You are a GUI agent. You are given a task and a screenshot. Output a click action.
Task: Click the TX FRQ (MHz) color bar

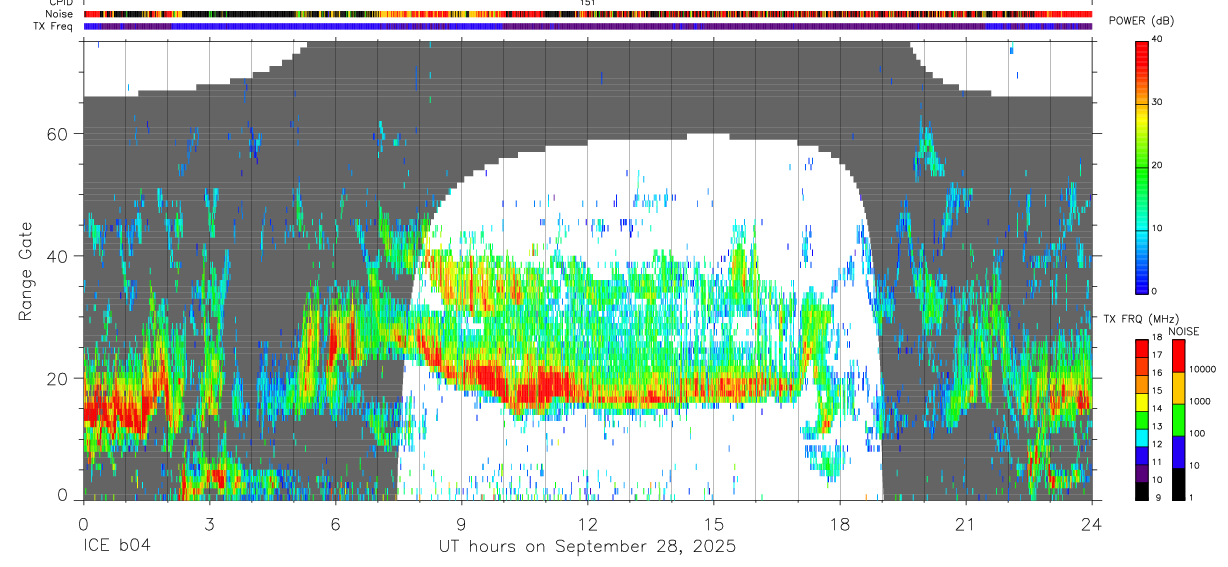click(x=1142, y=419)
